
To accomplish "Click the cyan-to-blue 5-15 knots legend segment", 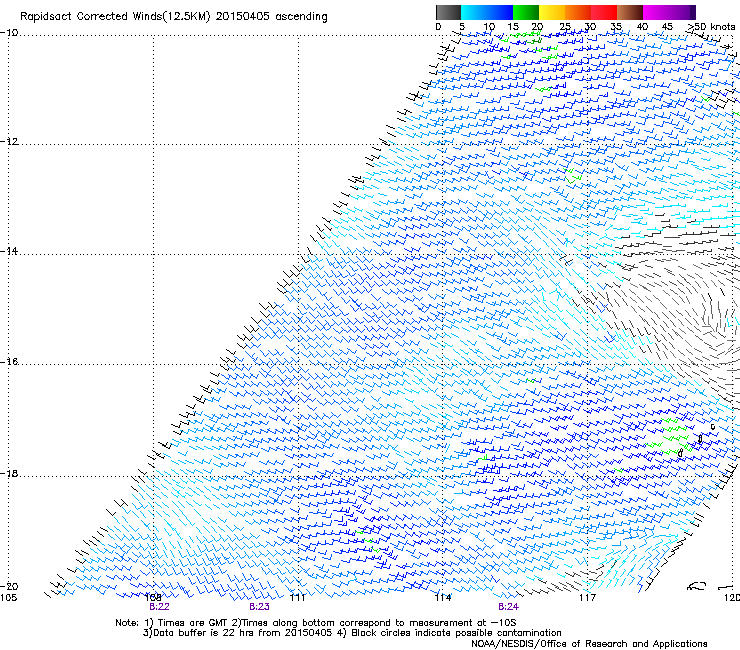I will click(487, 12).
